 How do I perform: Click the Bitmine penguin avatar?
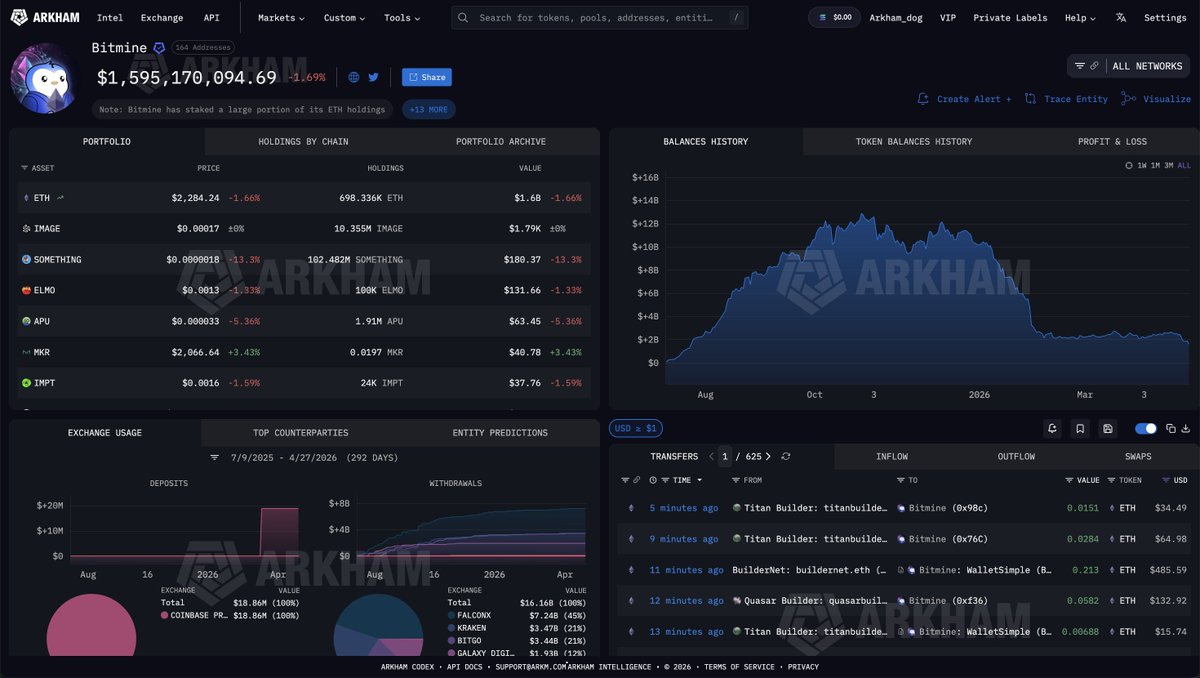point(44,79)
